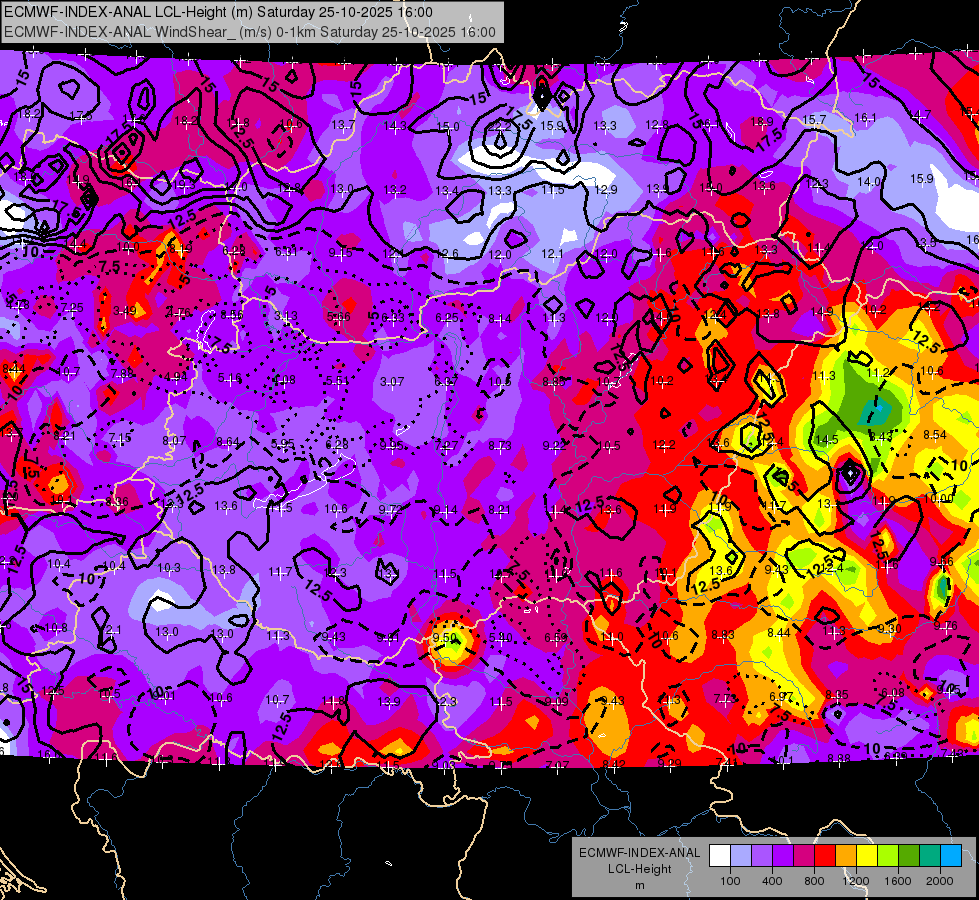Click the yellow legend swatch
The height and width of the screenshot is (900, 979).
pos(867,856)
